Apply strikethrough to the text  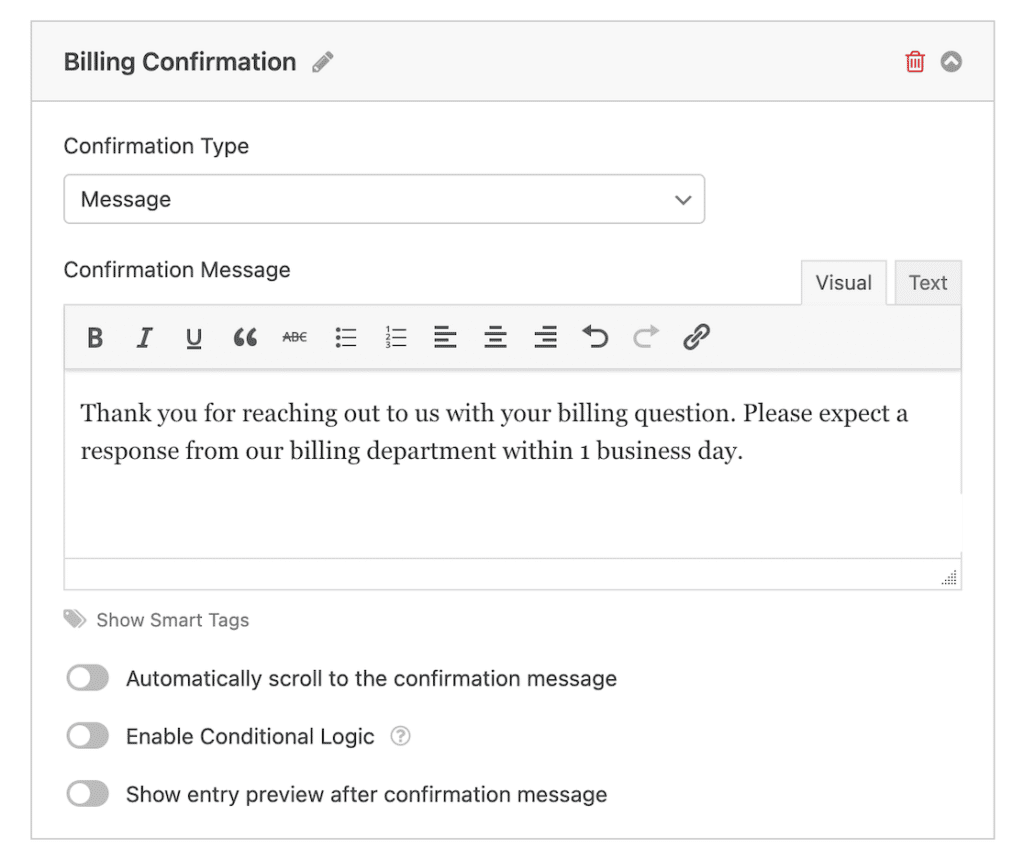pyautogui.click(x=294, y=337)
